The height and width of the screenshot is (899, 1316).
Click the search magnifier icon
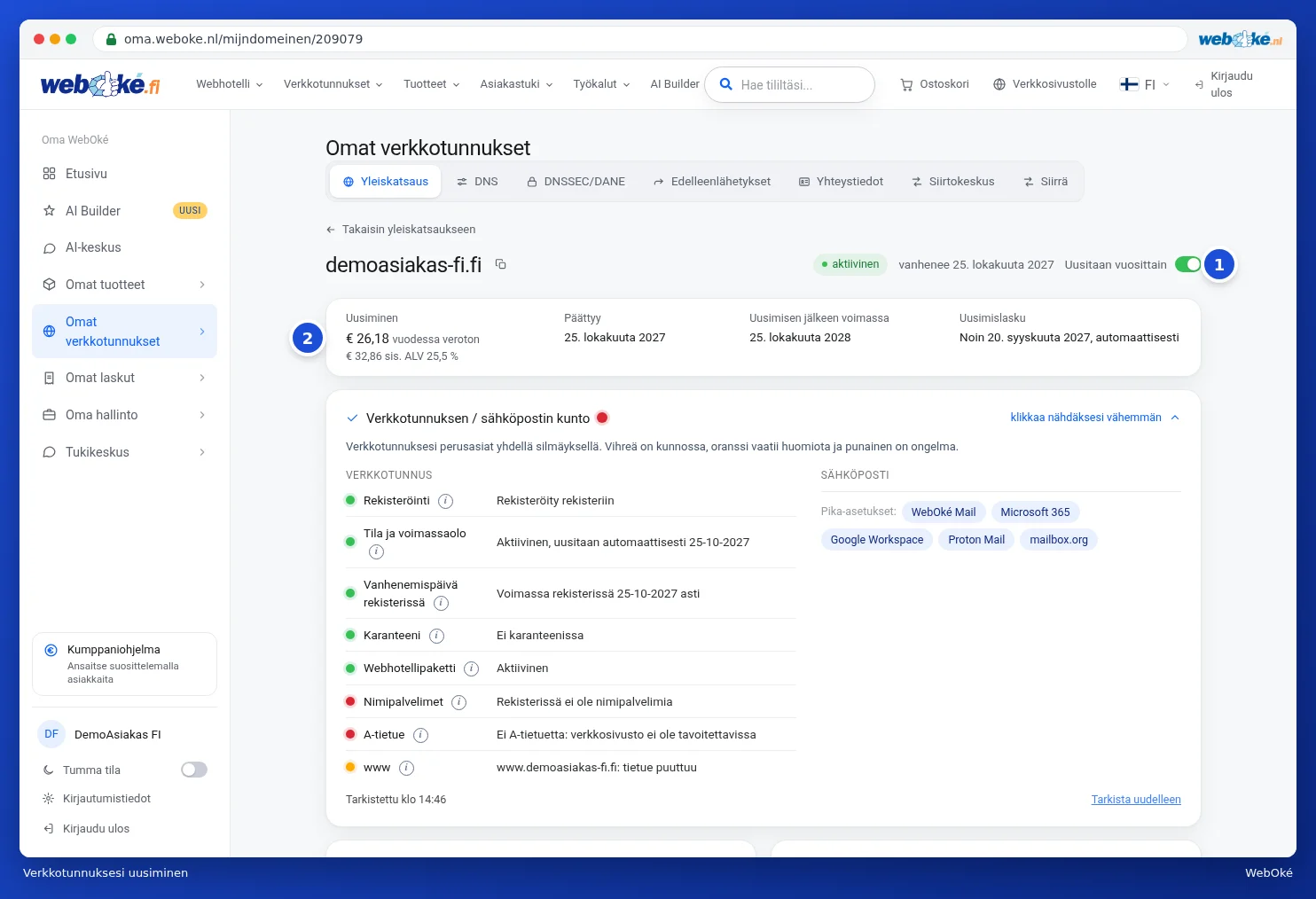click(x=725, y=84)
